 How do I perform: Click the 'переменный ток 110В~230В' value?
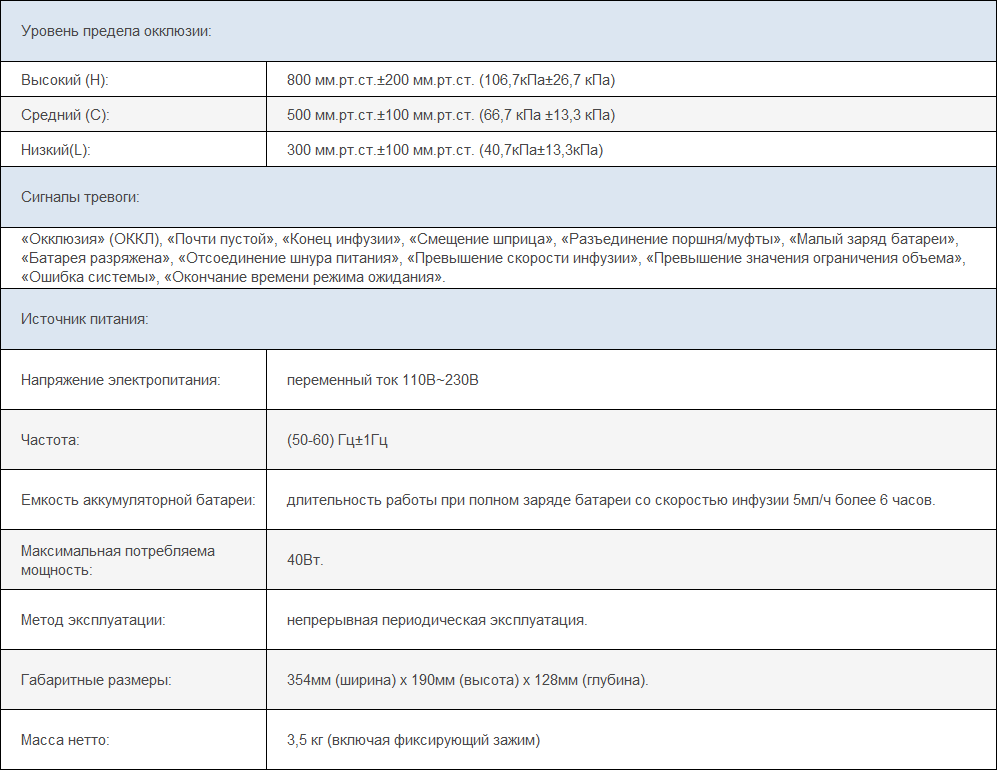tap(383, 380)
